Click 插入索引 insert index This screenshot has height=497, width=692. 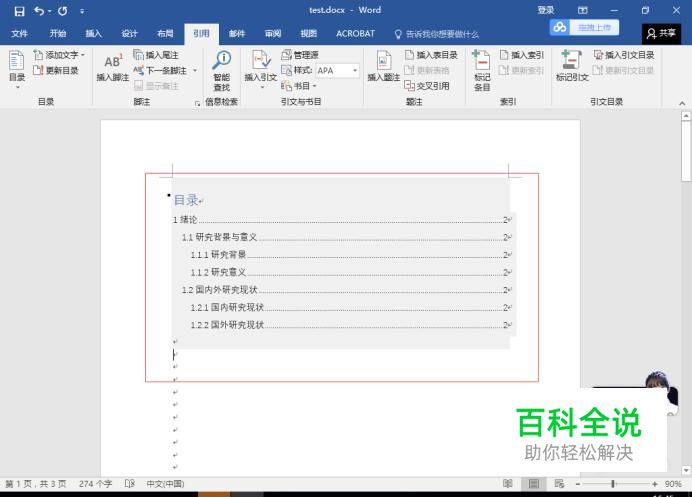pyautogui.click(x=522, y=55)
